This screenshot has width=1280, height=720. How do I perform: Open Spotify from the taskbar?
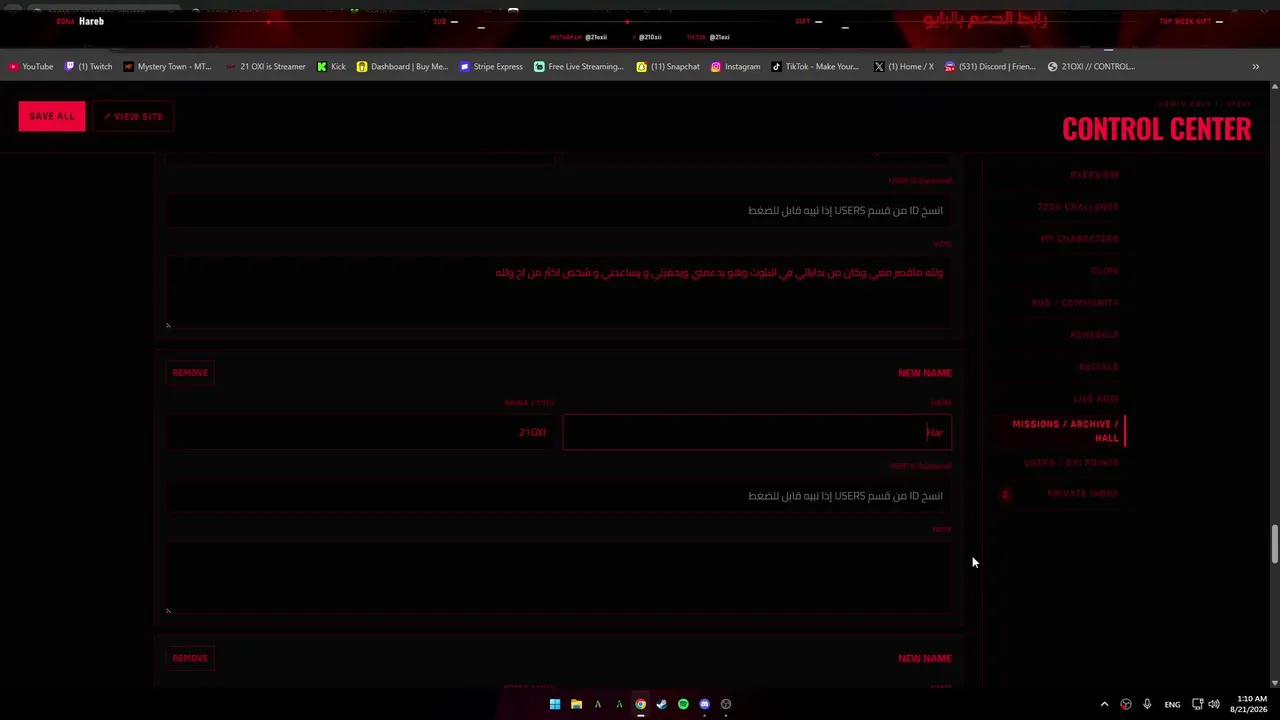click(x=683, y=704)
